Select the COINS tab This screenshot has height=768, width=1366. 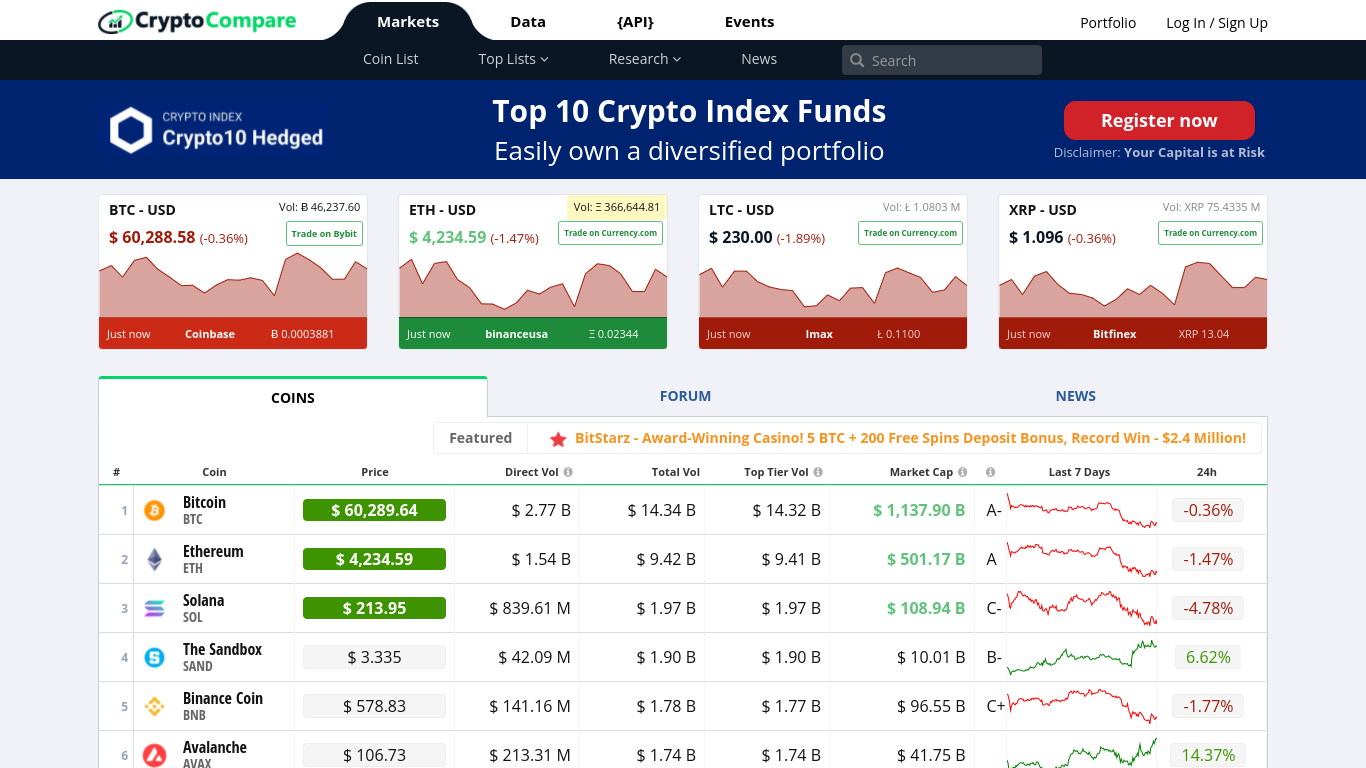[293, 397]
